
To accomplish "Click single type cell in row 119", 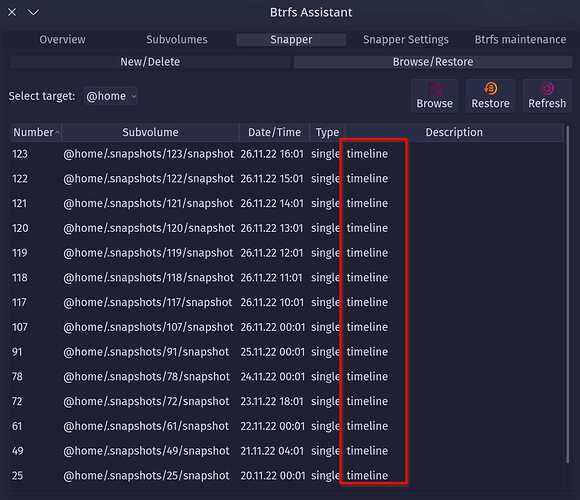I will point(326,253).
